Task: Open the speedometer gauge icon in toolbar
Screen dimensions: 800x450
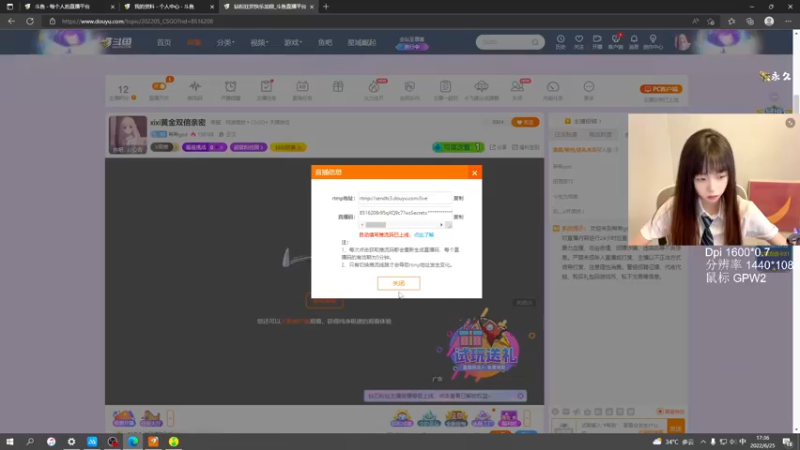Action: (x=553, y=87)
